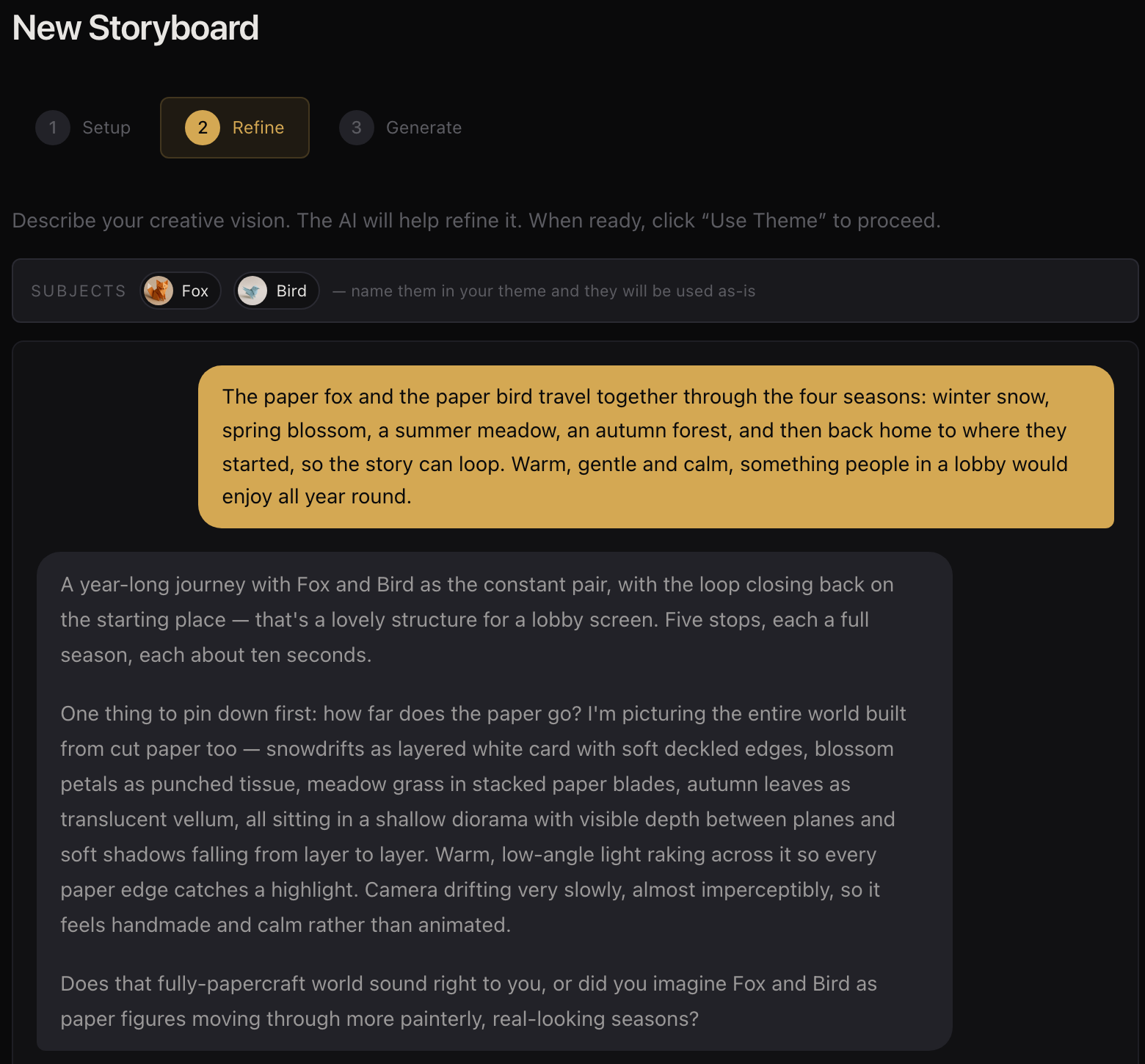Click the paragraph starting 'One thing to pin down'
Image resolution: width=1145 pixels, height=1064 pixels.
point(484,819)
